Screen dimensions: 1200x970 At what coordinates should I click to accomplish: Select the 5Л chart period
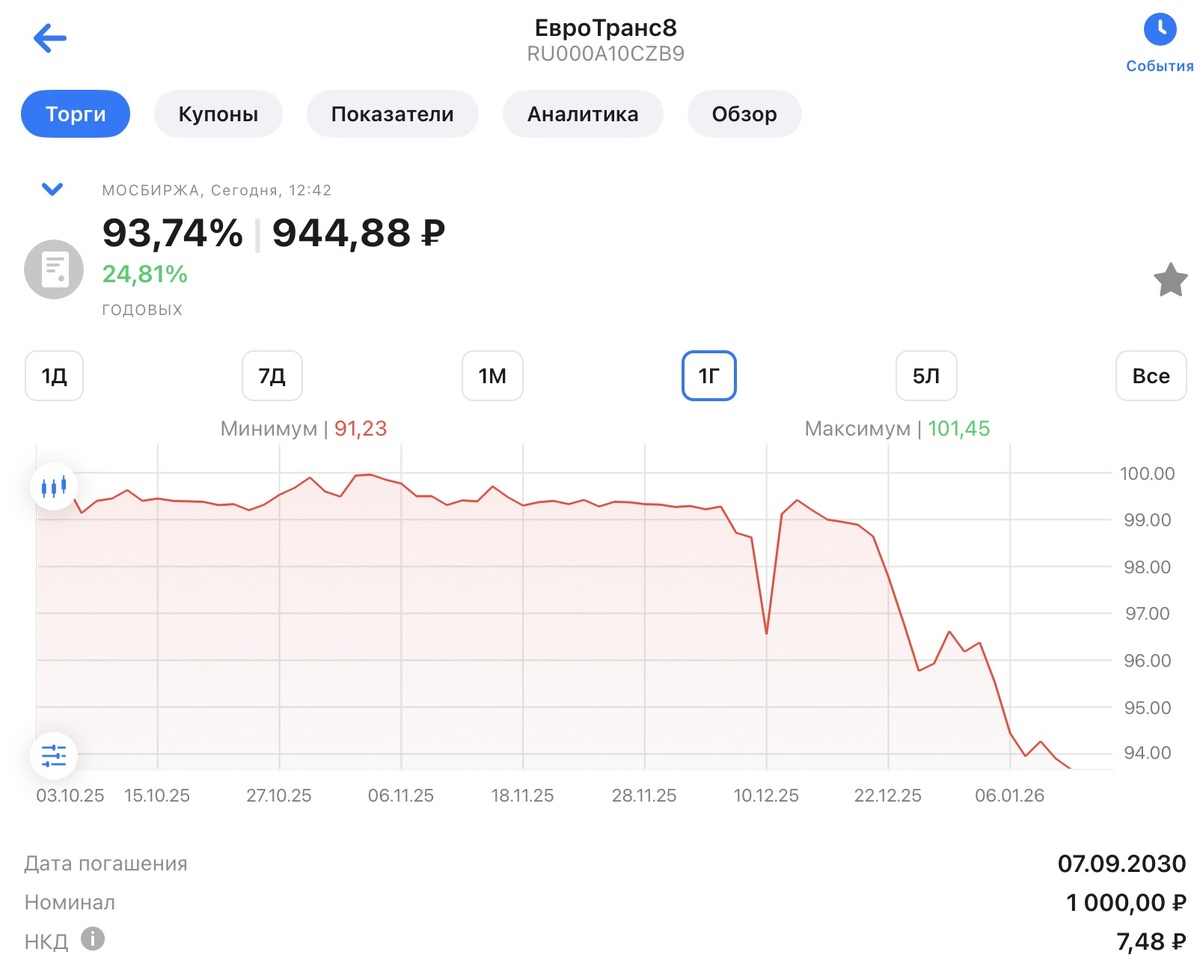coord(926,376)
